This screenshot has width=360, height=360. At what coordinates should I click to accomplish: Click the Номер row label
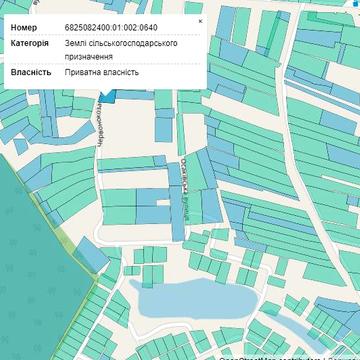click(24, 27)
